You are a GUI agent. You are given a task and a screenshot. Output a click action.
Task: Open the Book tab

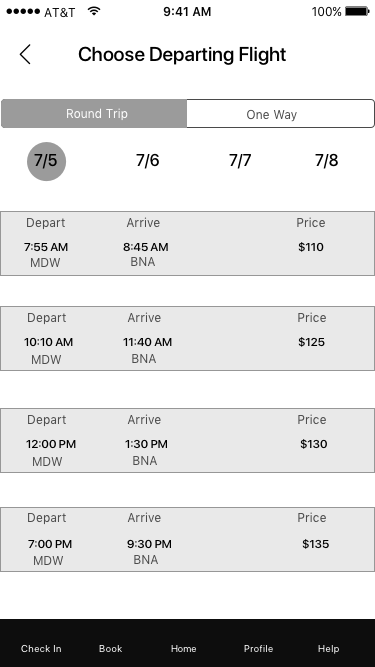point(111,649)
